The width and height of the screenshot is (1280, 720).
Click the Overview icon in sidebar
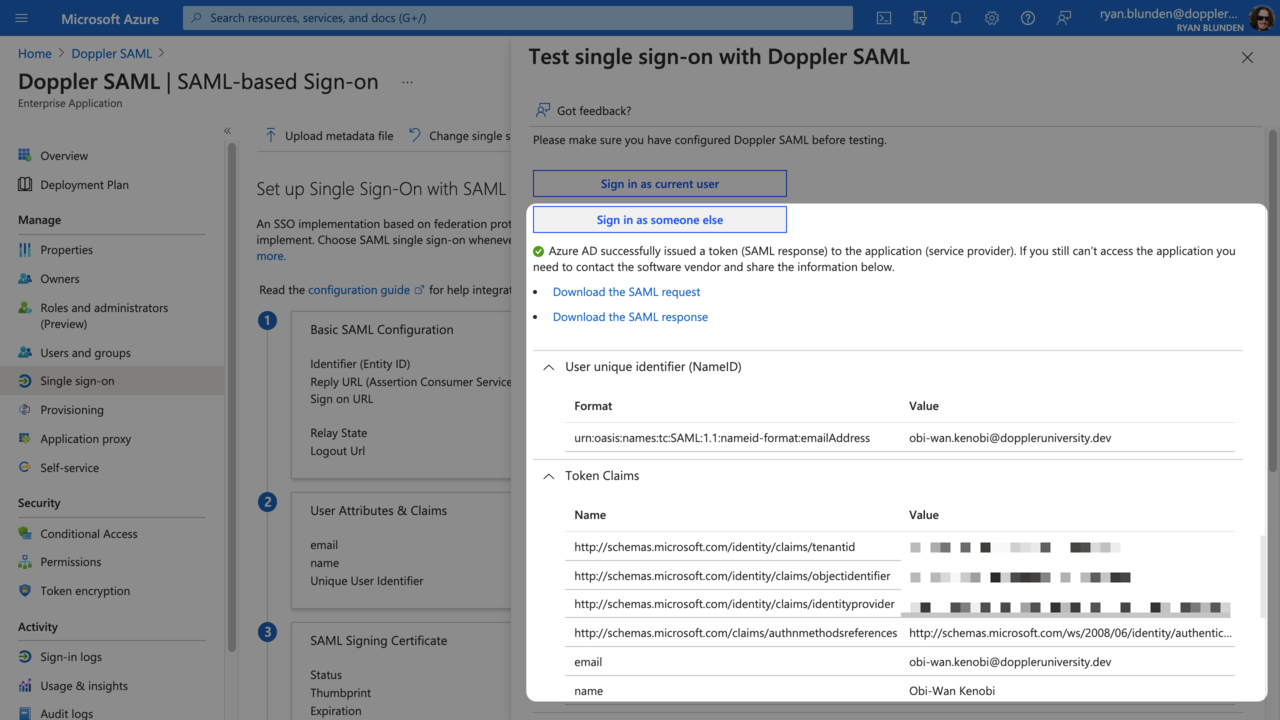click(25, 155)
